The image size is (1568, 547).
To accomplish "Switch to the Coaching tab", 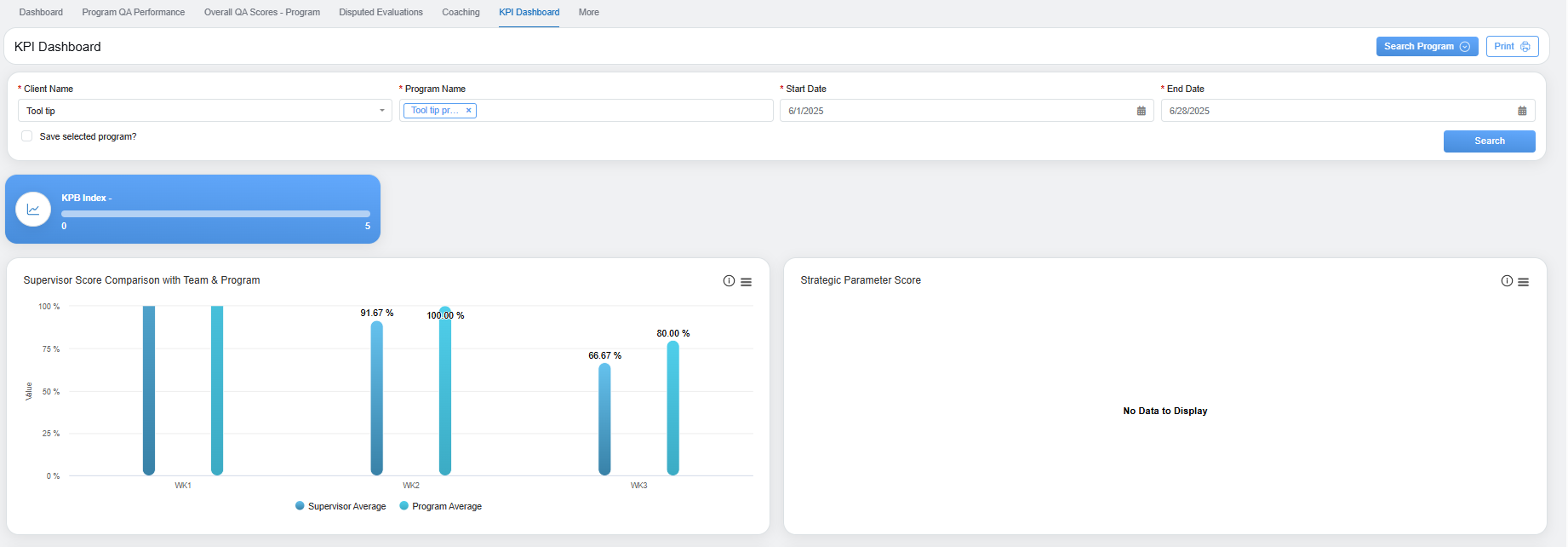I will click(461, 12).
